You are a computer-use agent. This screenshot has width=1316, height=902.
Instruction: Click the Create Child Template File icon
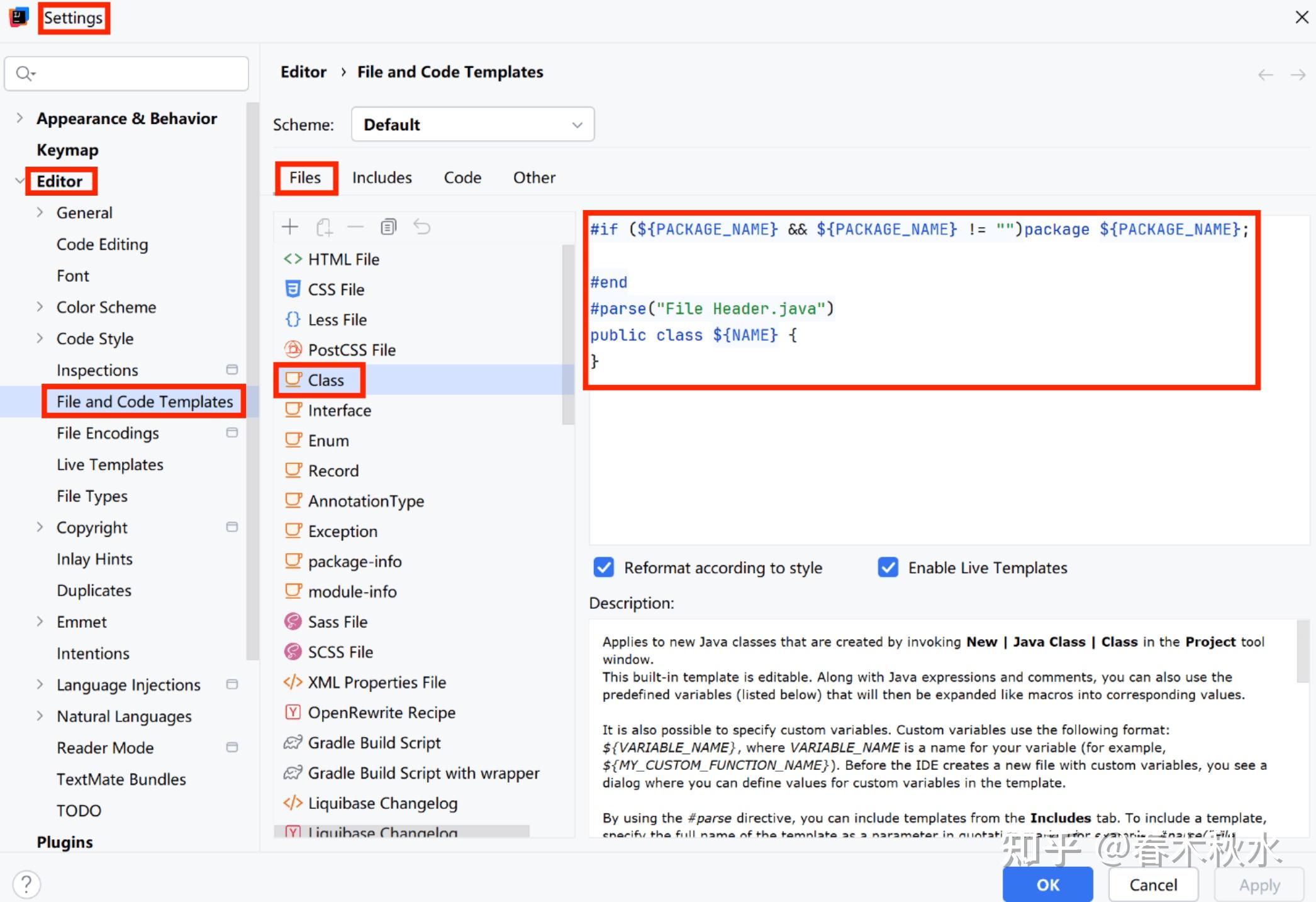(x=324, y=227)
